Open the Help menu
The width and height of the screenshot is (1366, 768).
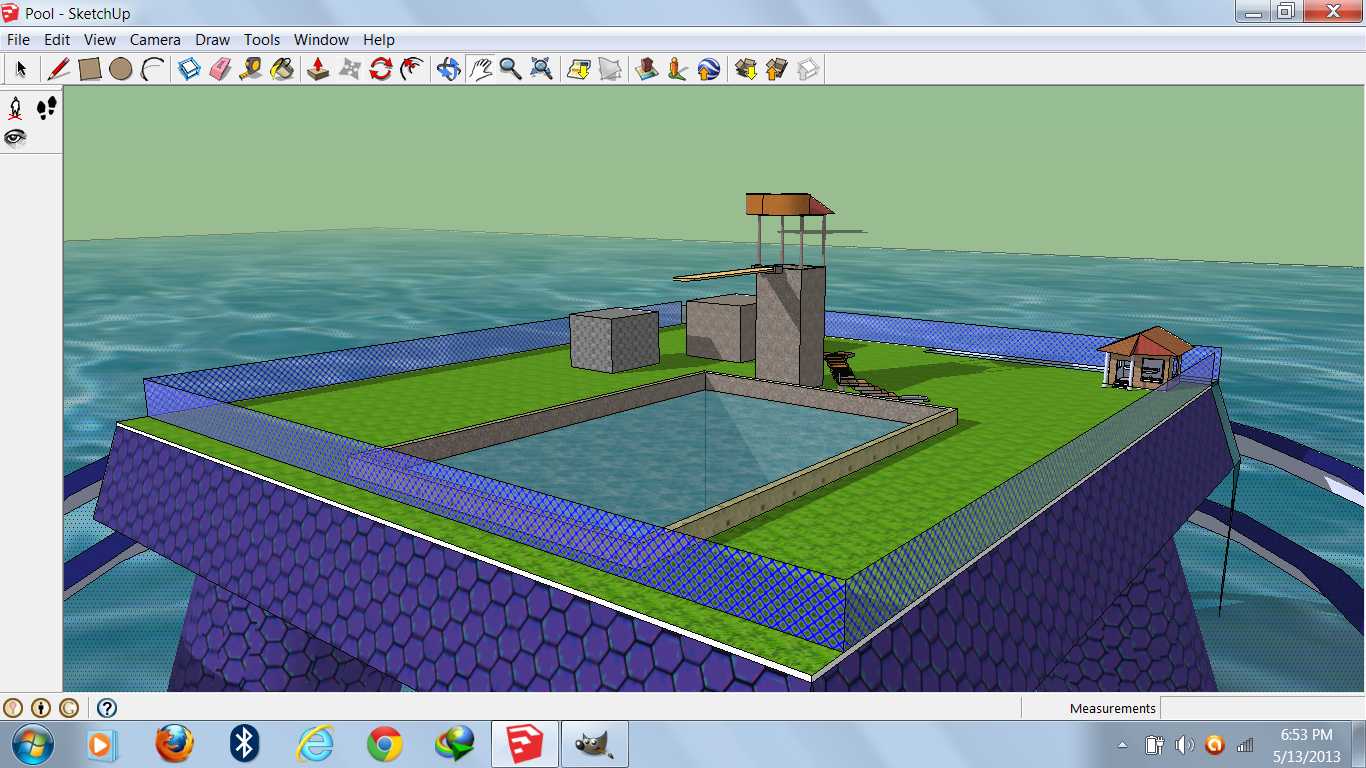379,40
